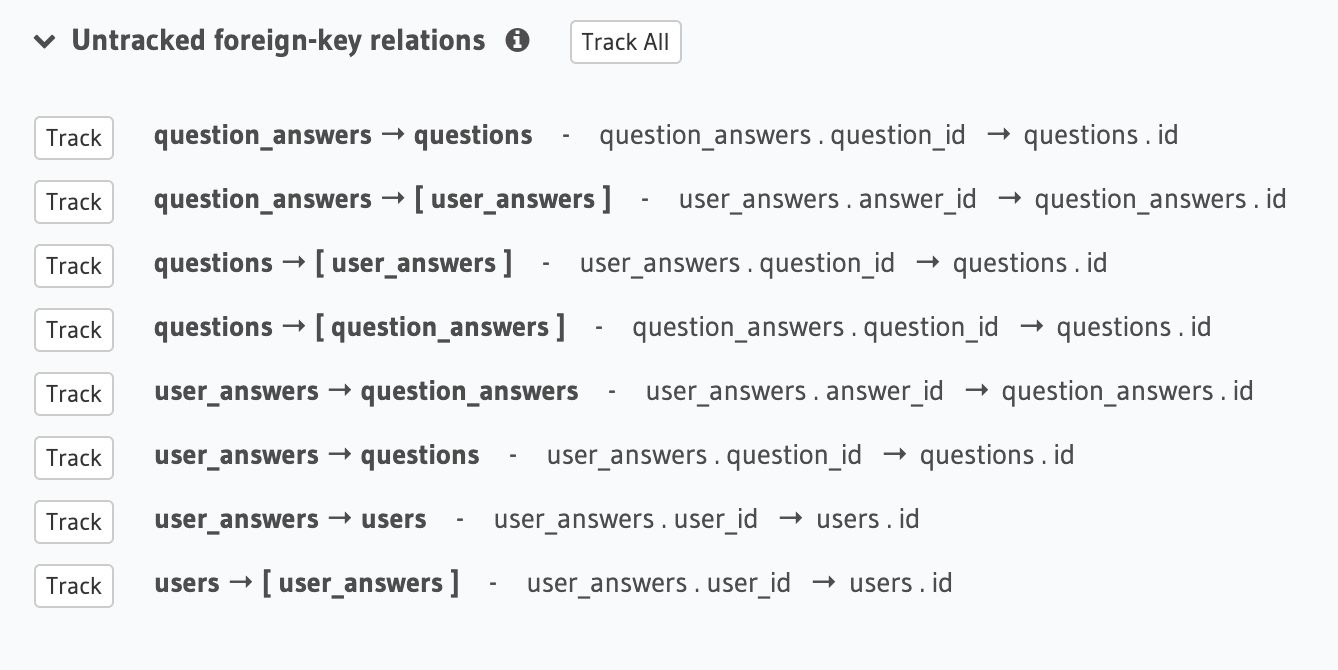The height and width of the screenshot is (670, 1338).
Task: Collapse the Untracked foreign-key relations section
Action: point(44,42)
